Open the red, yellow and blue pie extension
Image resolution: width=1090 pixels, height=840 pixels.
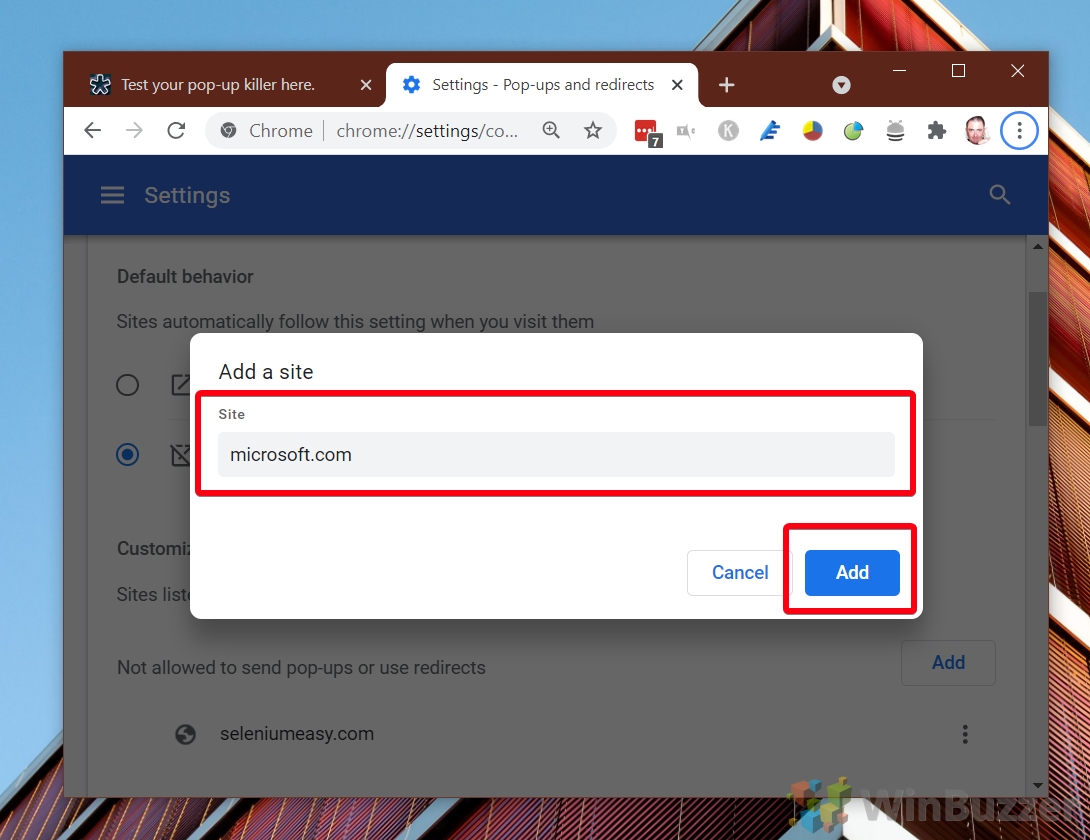click(812, 131)
